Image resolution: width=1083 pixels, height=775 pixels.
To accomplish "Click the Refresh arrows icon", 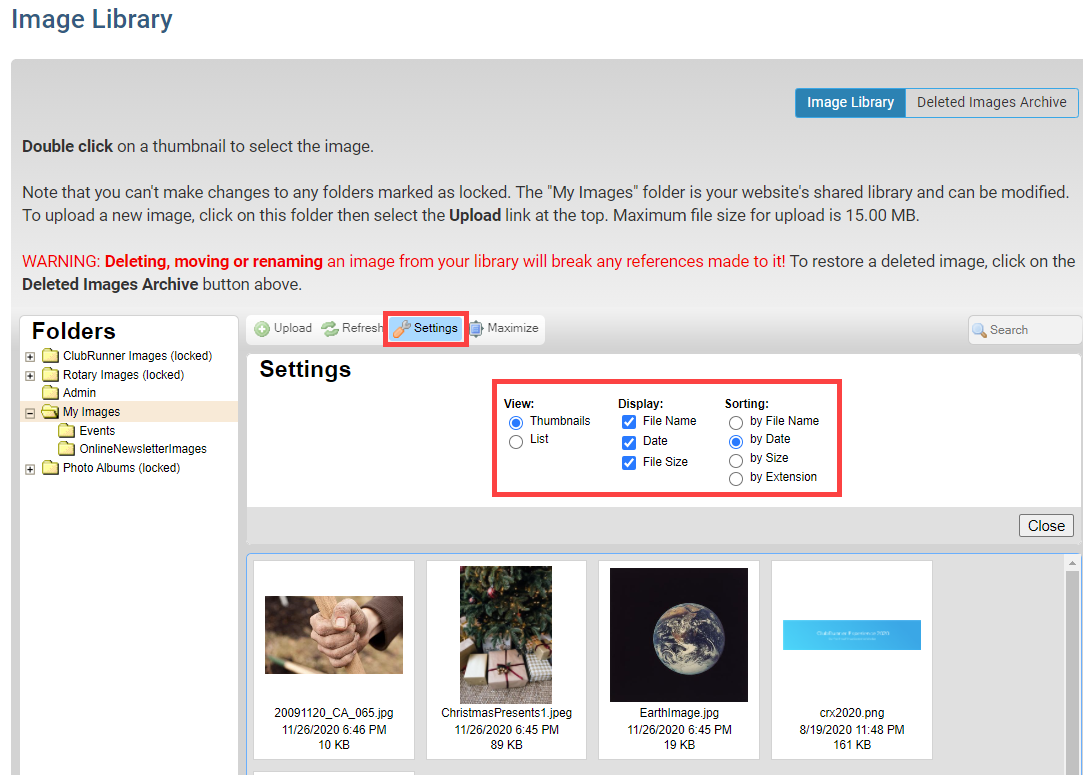I will coord(330,329).
